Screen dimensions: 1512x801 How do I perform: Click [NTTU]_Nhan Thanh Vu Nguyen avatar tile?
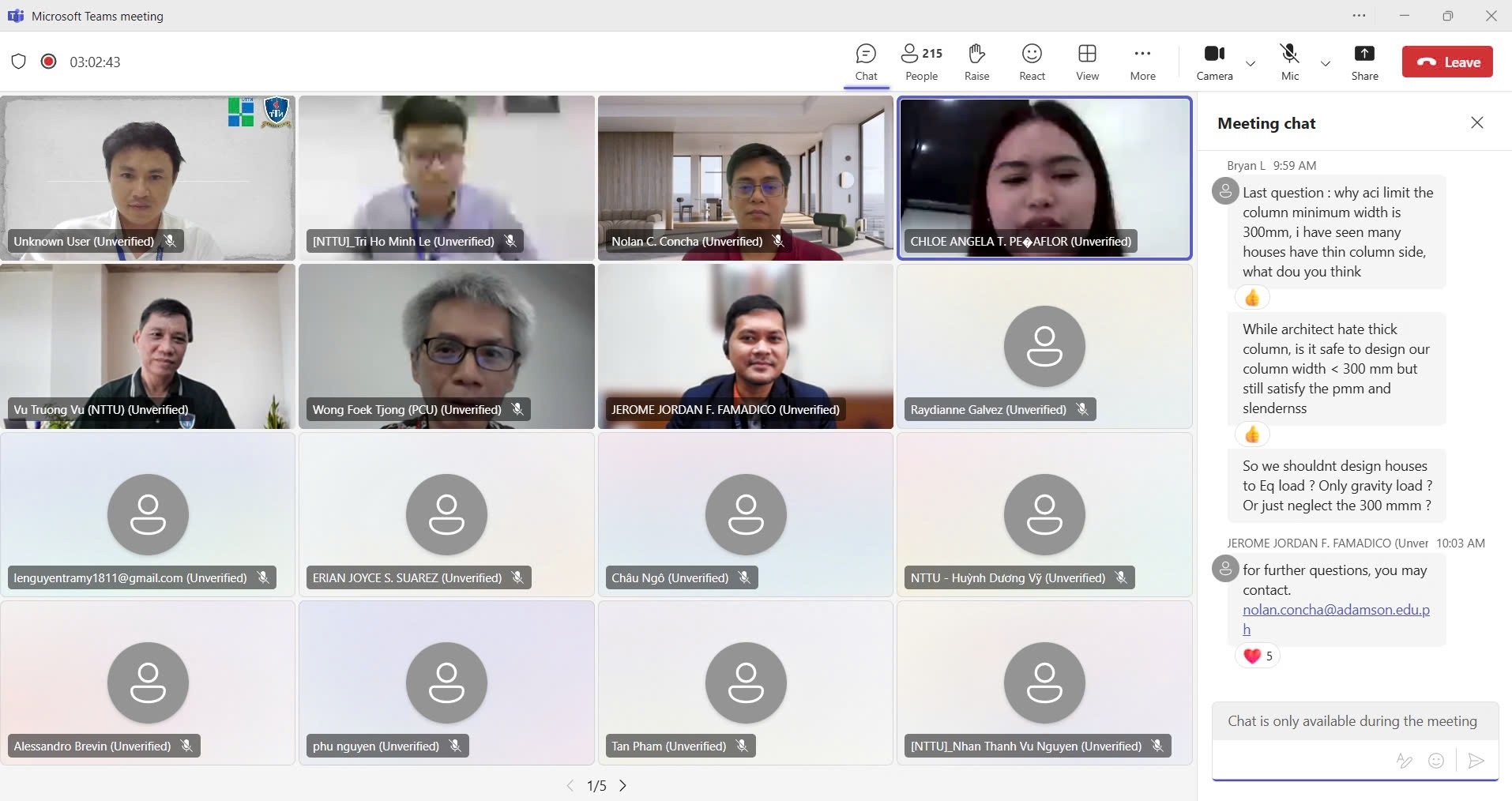[x=1044, y=683]
